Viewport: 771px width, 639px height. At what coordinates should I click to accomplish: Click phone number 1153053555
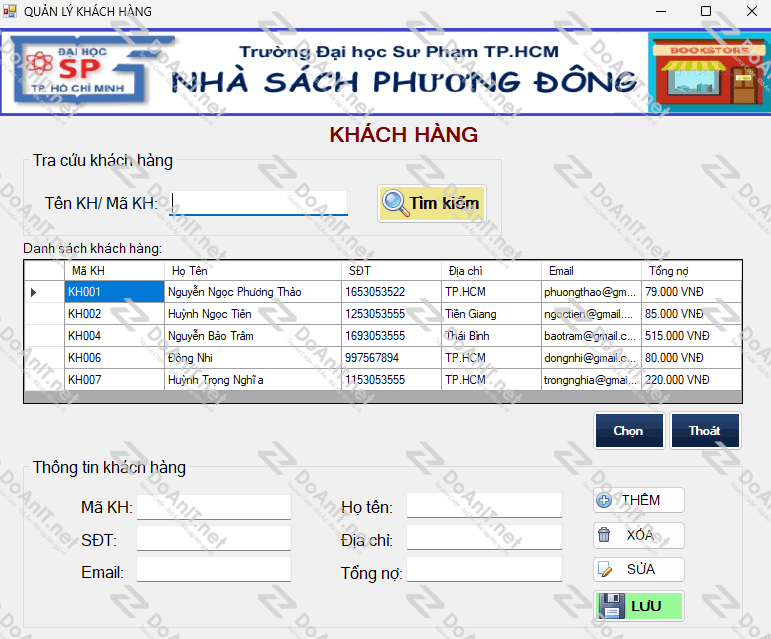[391, 380]
